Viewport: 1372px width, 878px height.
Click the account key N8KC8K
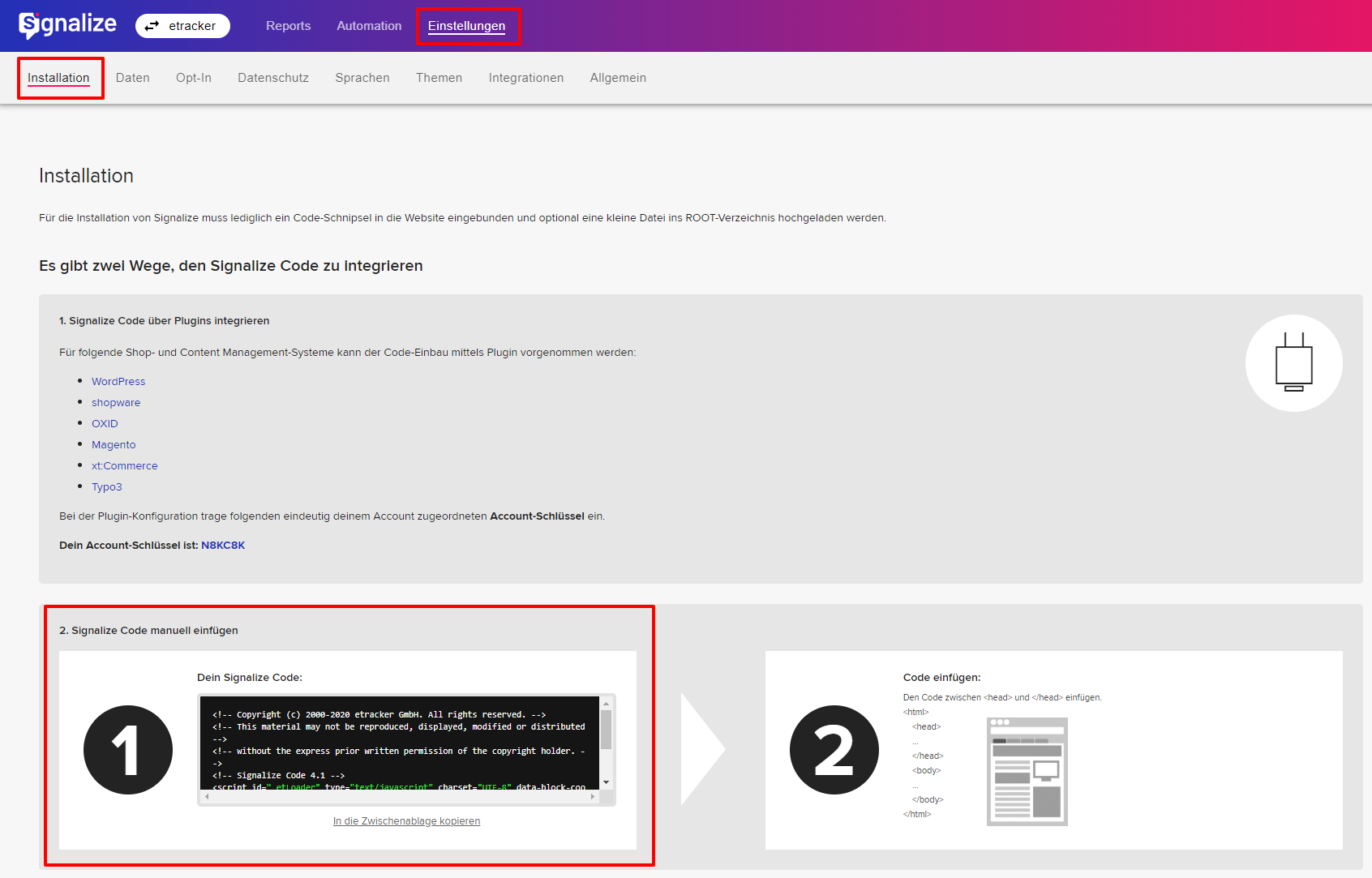coord(223,545)
